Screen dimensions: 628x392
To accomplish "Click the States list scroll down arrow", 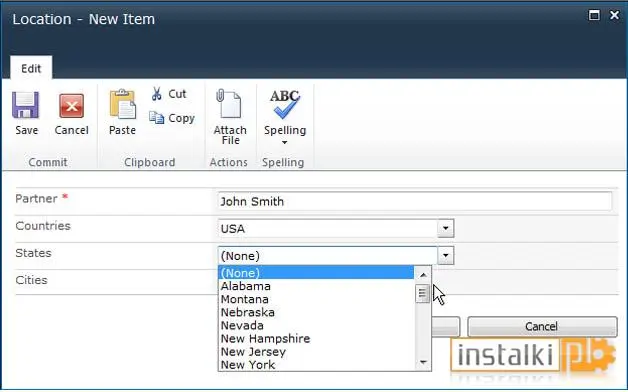I will (423, 362).
